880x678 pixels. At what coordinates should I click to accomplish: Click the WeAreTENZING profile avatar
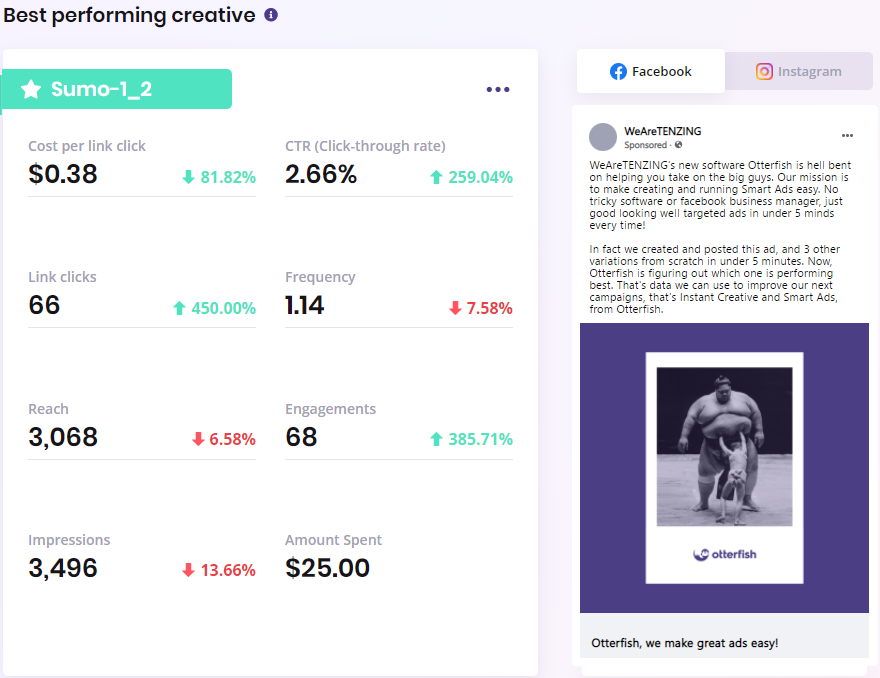point(603,137)
